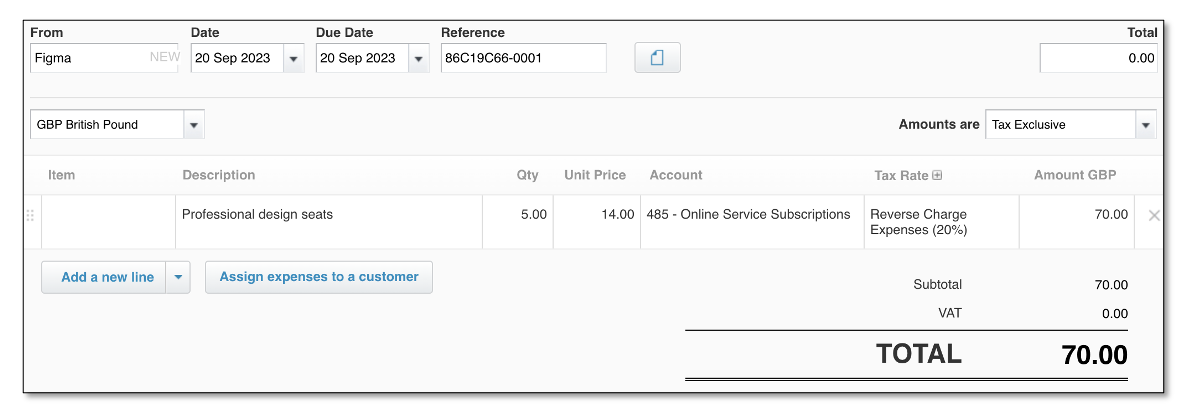Click the attach file document icon

pos(657,58)
